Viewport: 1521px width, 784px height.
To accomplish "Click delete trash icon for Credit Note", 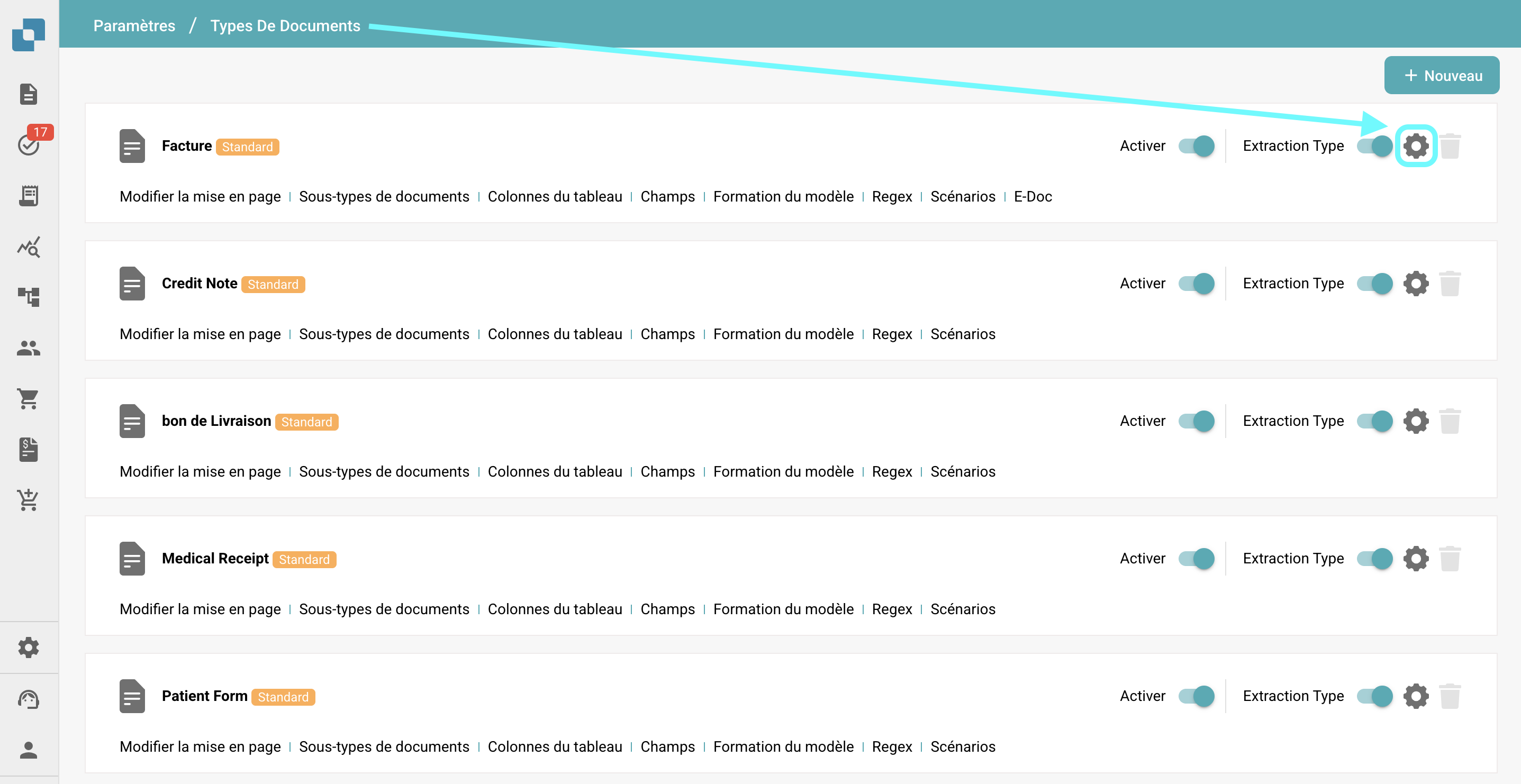I will (1450, 284).
